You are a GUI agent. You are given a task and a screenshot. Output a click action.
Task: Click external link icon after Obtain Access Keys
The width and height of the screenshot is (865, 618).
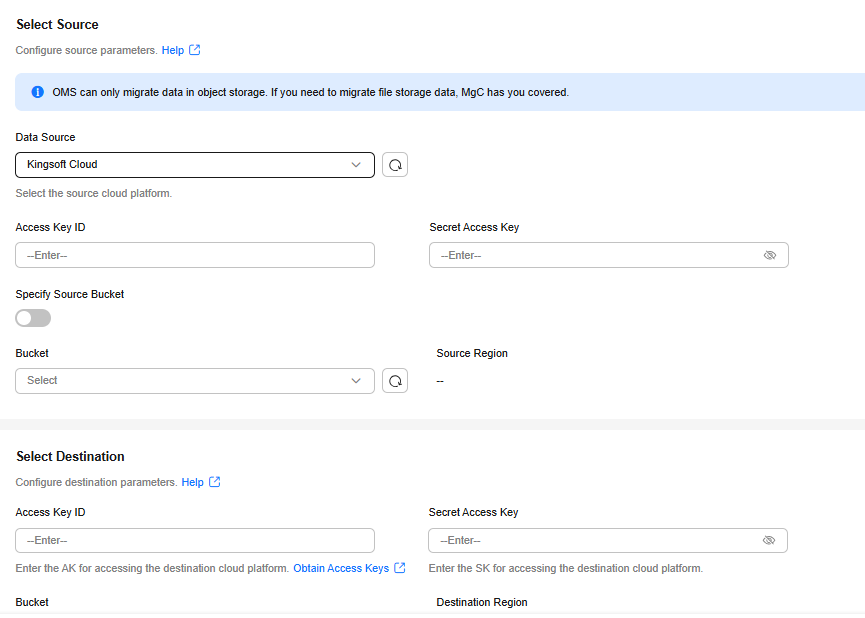pos(400,568)
